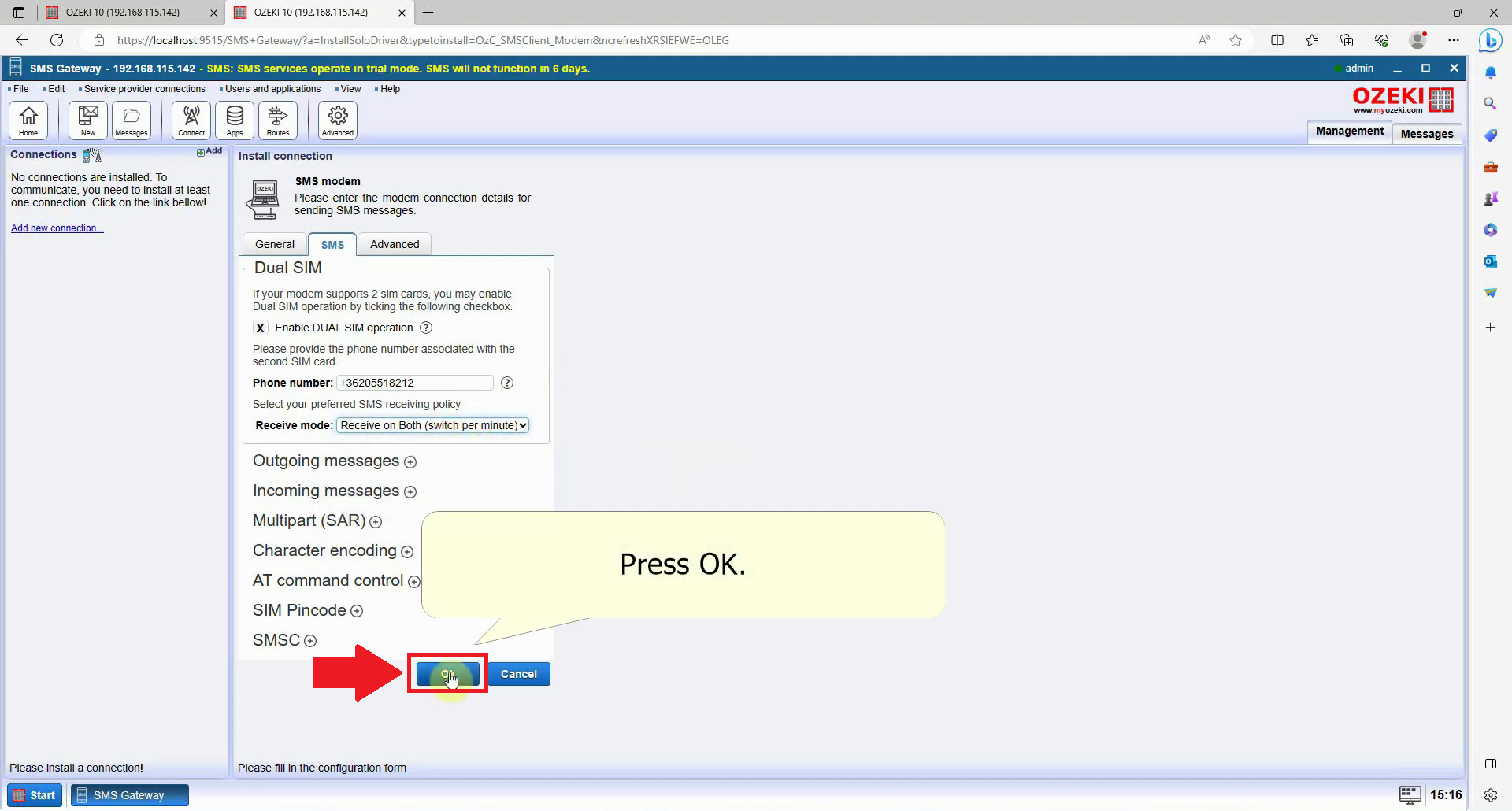This screenshot has height=811, width=1512.
Task: Open the New message toolbar icon
Action: click(88, 120)
